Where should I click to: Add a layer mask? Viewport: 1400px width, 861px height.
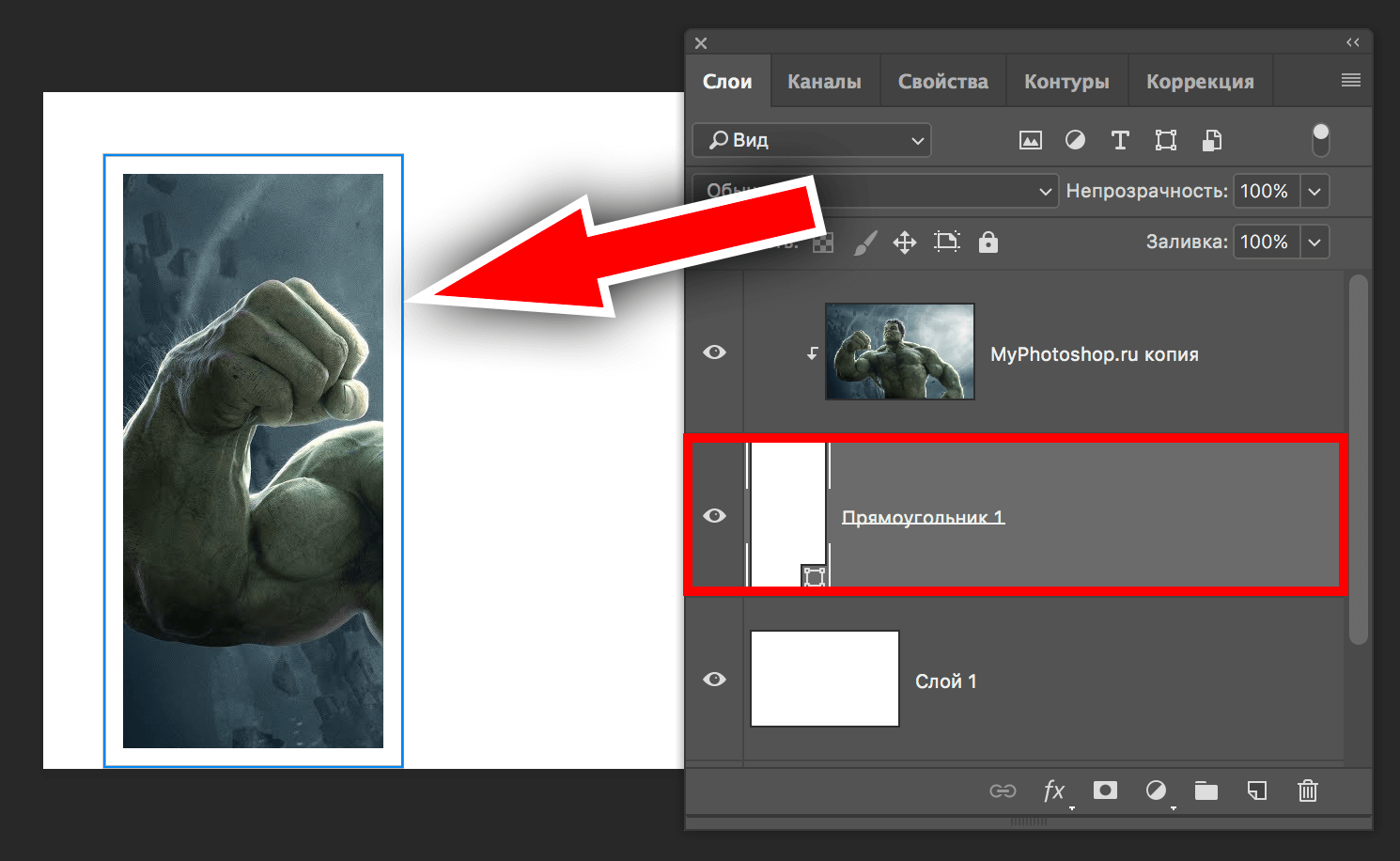pyautogui.click(x=1105, y=791)
